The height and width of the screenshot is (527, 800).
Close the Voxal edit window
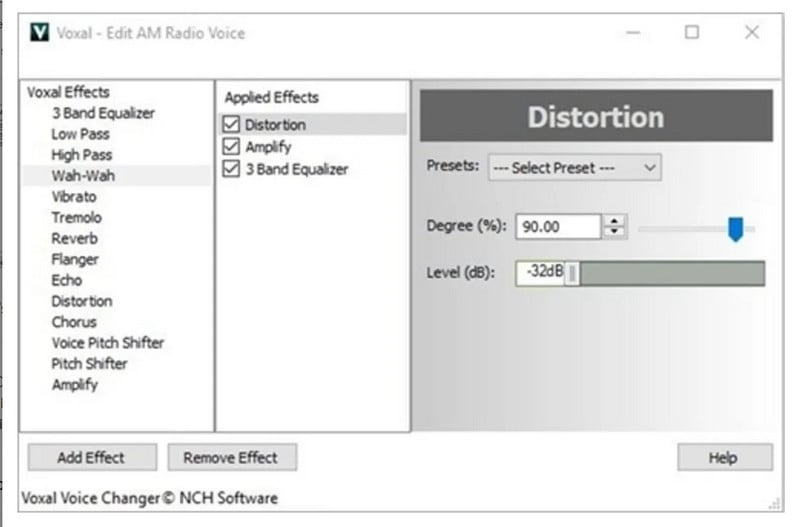[752, 33]
